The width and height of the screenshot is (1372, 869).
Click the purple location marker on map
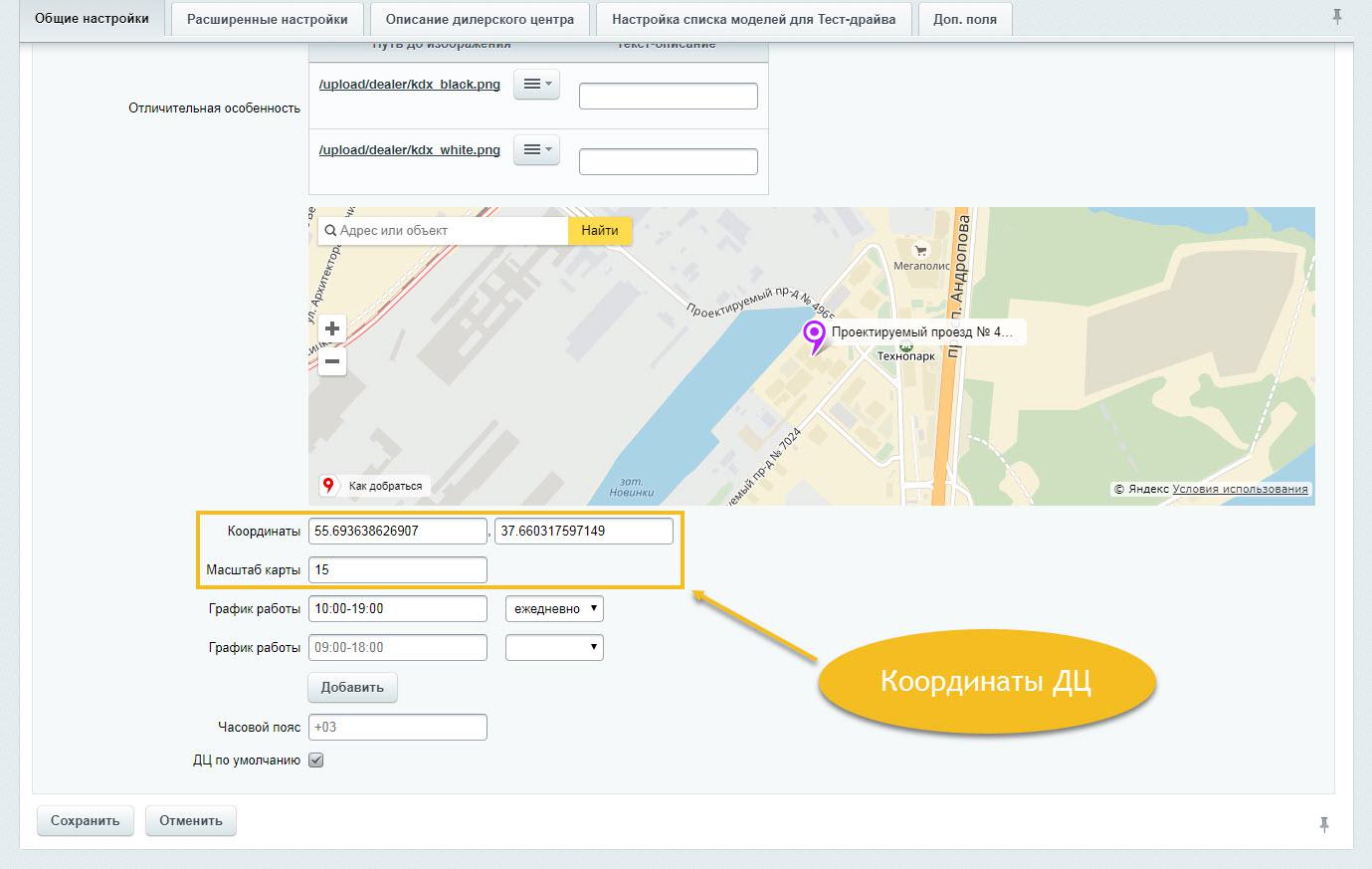tap(816, 337)
